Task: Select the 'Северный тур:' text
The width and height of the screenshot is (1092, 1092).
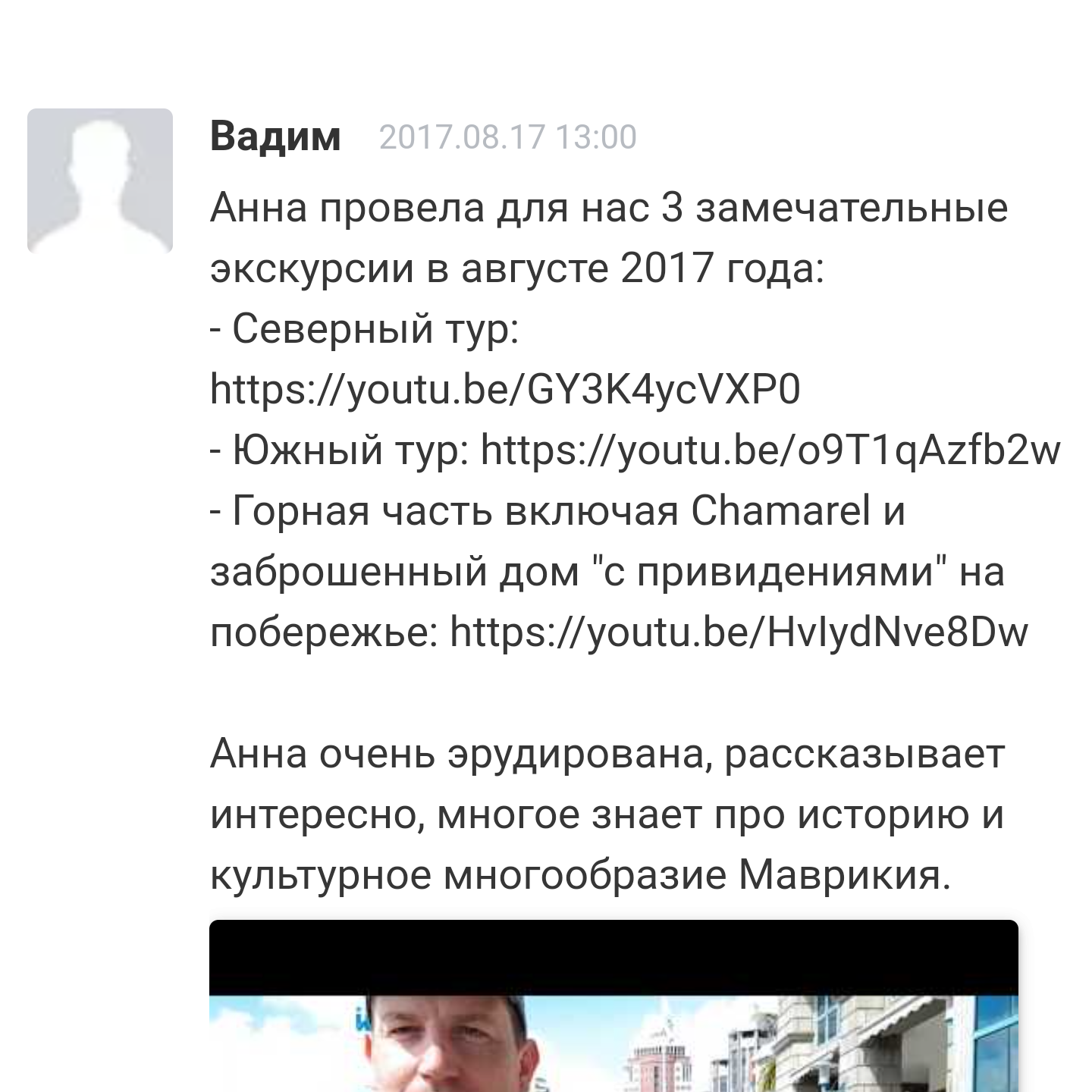Action: (x=375, y=330)
